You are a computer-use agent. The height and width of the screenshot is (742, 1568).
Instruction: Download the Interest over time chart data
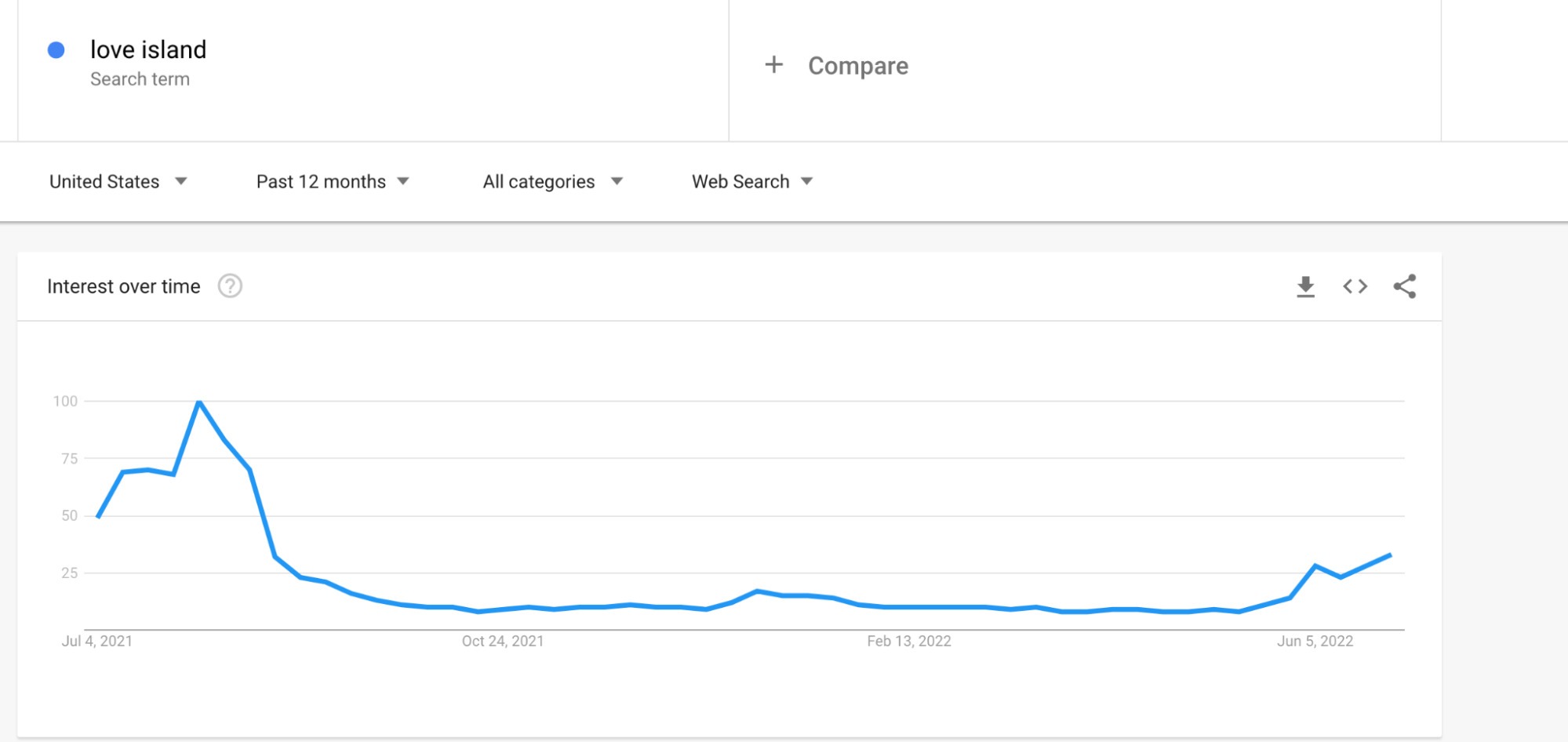[x=1304, y=286]
